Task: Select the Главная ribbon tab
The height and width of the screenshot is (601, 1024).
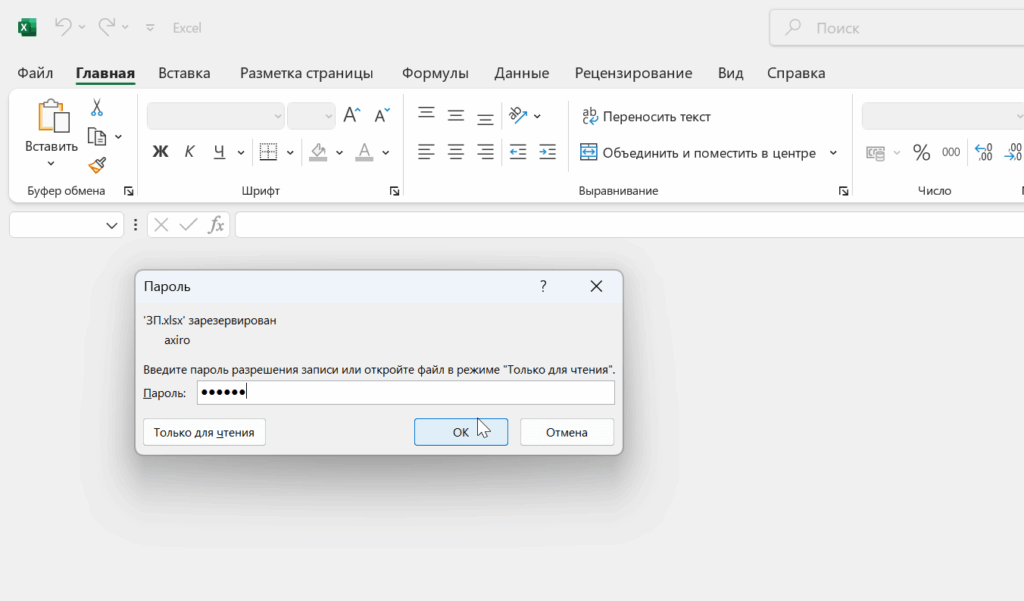Action: 105,73
